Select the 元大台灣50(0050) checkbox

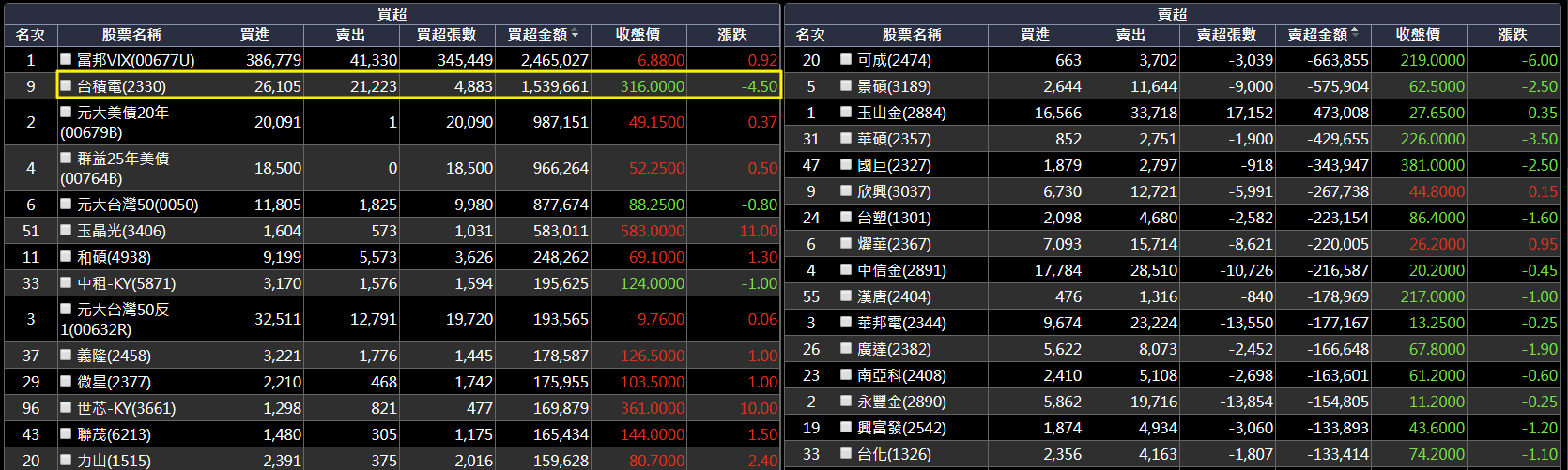66,204
